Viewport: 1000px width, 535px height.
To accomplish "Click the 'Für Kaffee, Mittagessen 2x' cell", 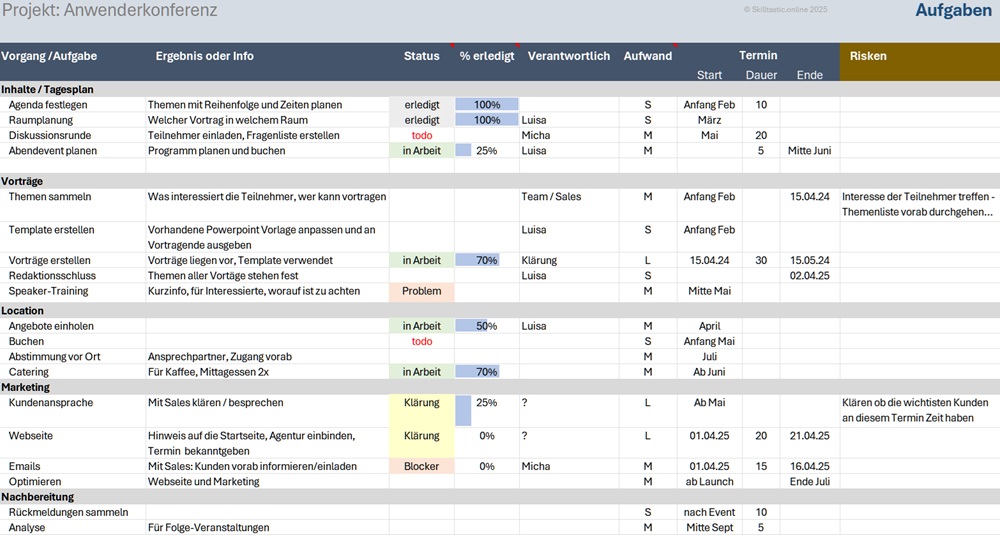I will point(268,372).
